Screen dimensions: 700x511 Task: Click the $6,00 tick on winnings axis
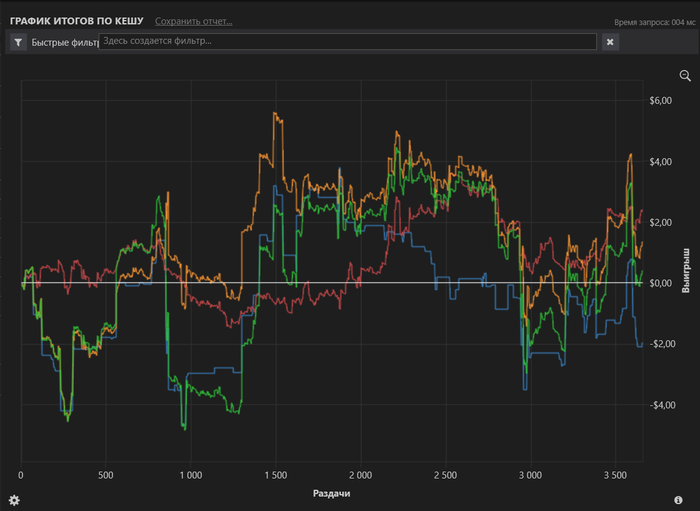pos(661,101)
